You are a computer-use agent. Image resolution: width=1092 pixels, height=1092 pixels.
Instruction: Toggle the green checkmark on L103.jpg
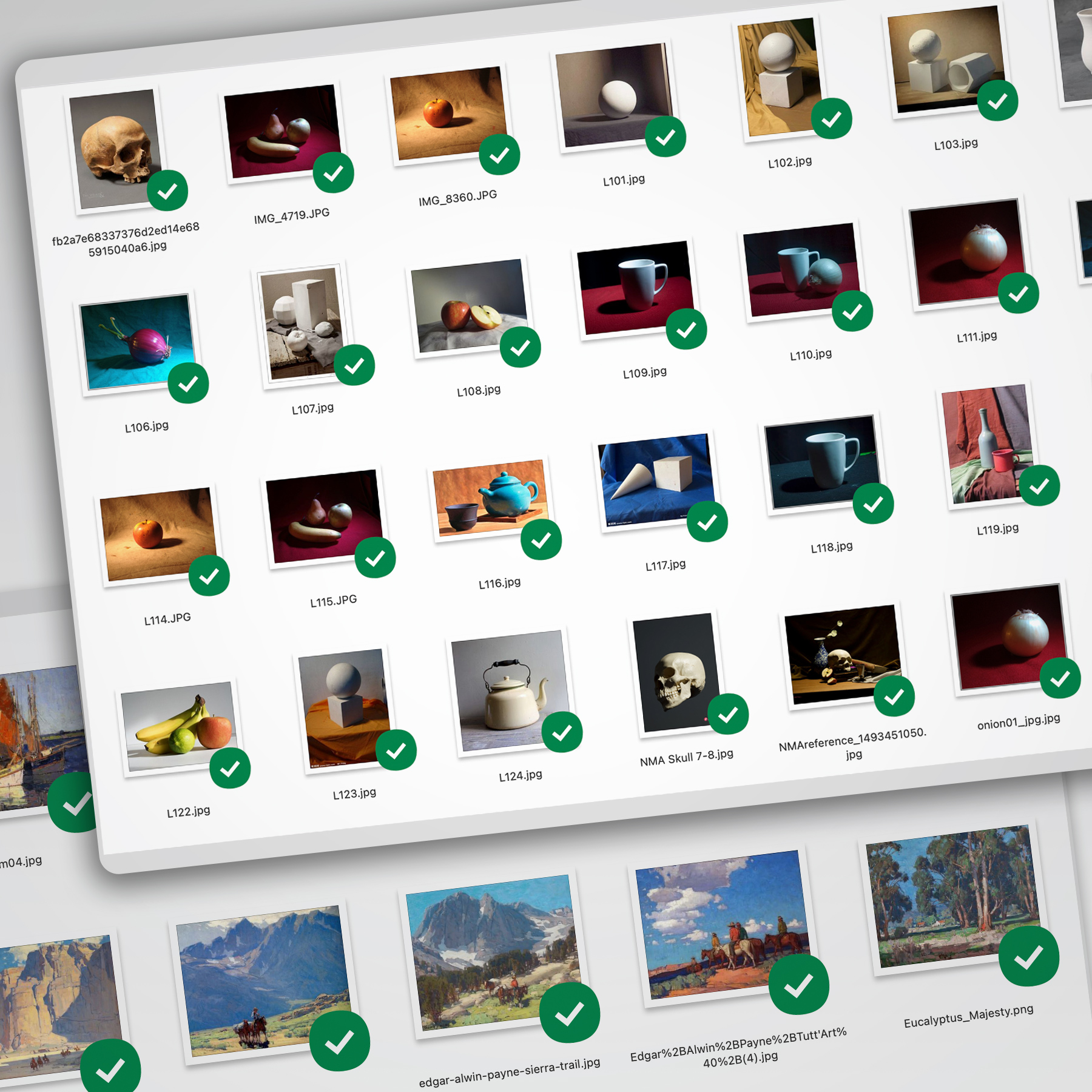(998, 101)
